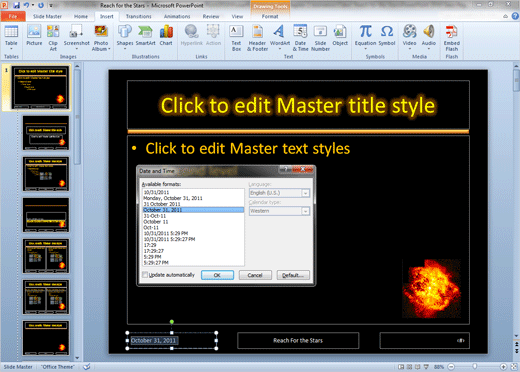Choose the '17:29:27' time format
Viewport: 520px width, 372px height.
click(154, 251)
